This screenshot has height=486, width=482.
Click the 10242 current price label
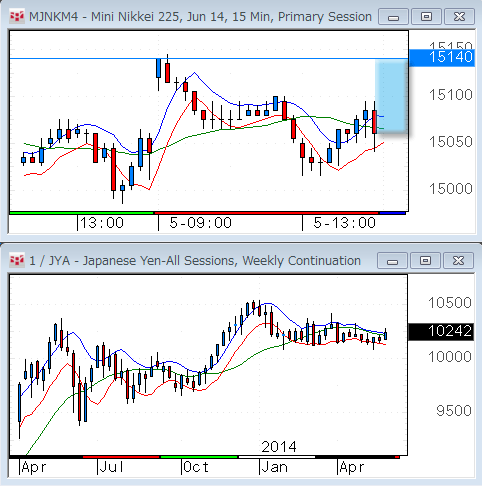441,331
